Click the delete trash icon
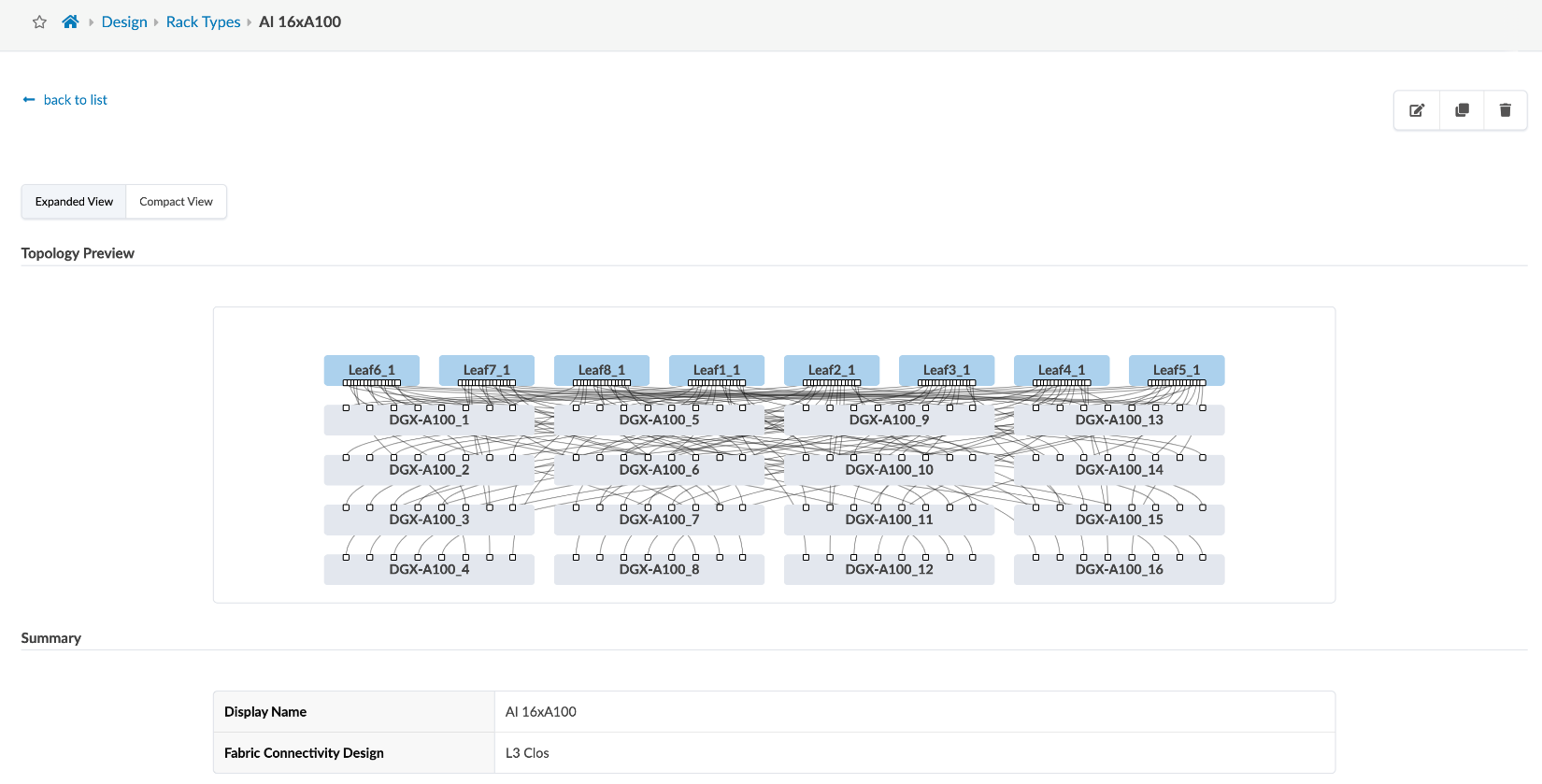The image size is (1542, 784). point(1506,110)
